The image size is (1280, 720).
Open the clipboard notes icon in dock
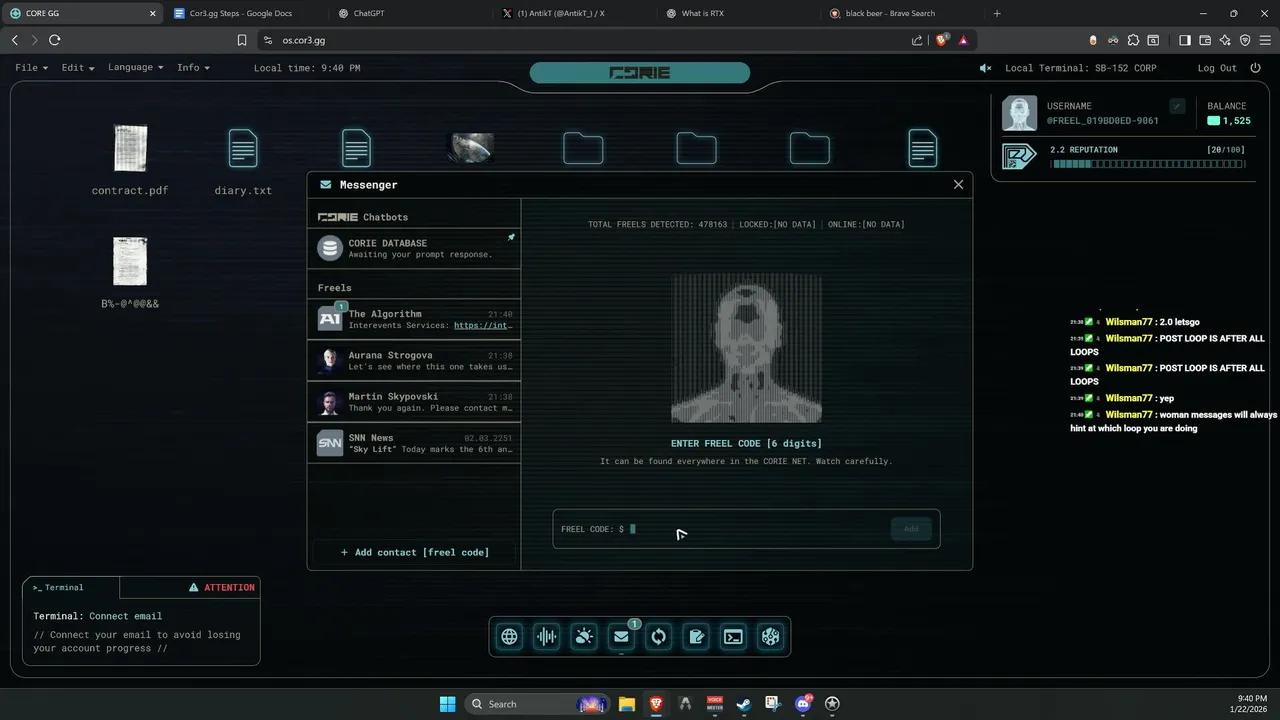tap(696, 637)
